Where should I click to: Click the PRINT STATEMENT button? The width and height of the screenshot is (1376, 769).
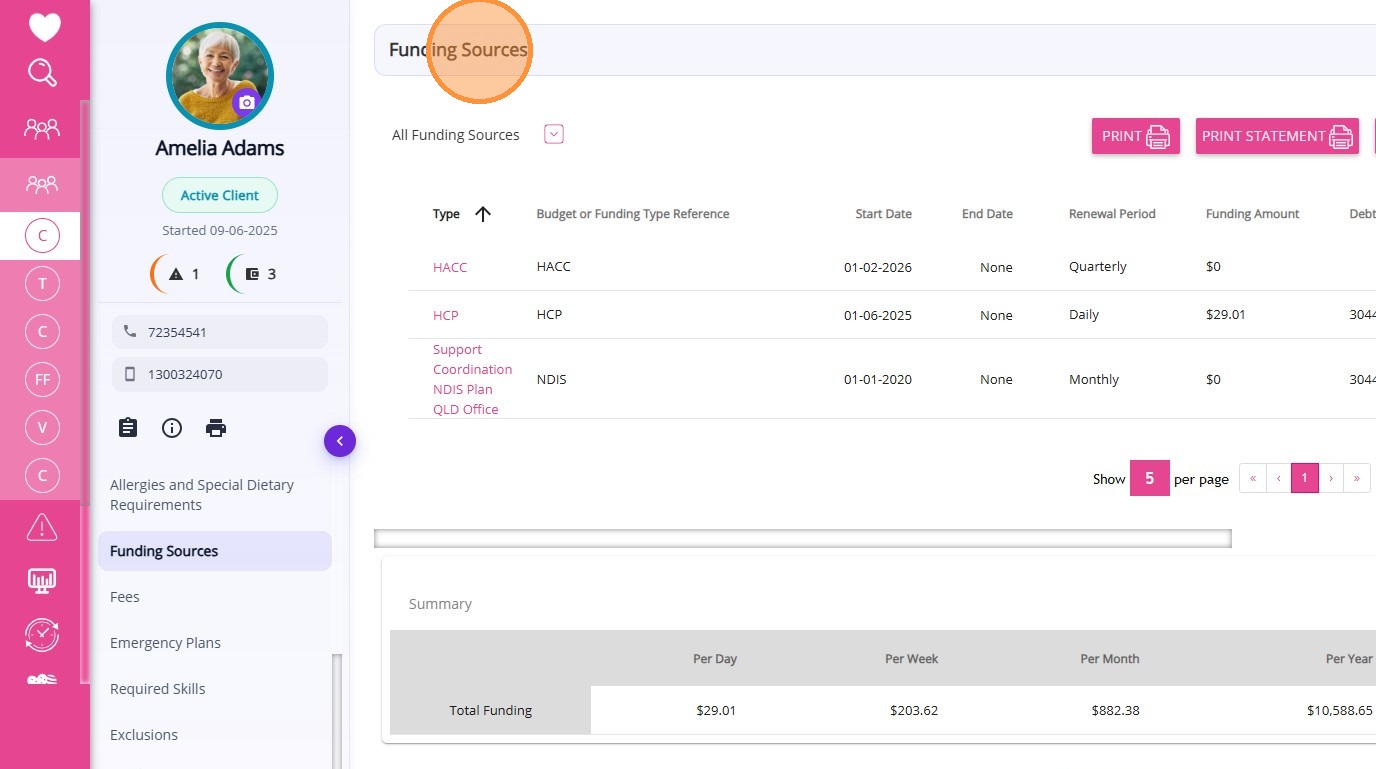[x=1276, y=136]
